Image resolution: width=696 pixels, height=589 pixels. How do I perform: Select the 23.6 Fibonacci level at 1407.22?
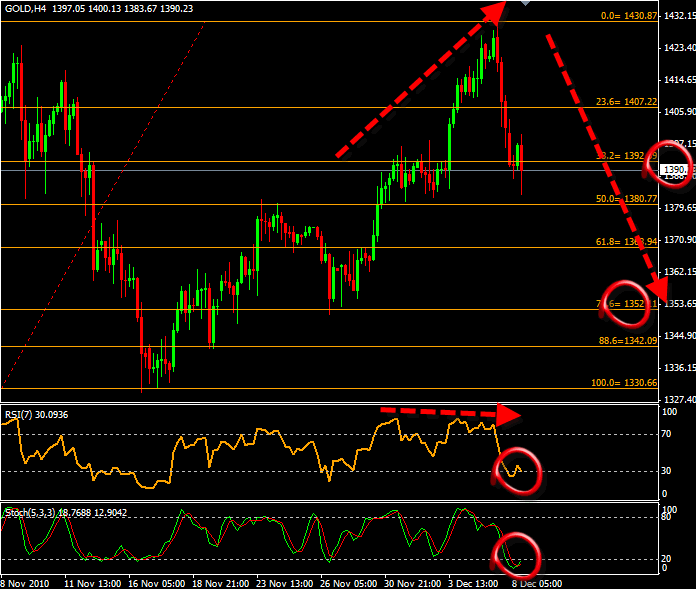coord(627,102)
